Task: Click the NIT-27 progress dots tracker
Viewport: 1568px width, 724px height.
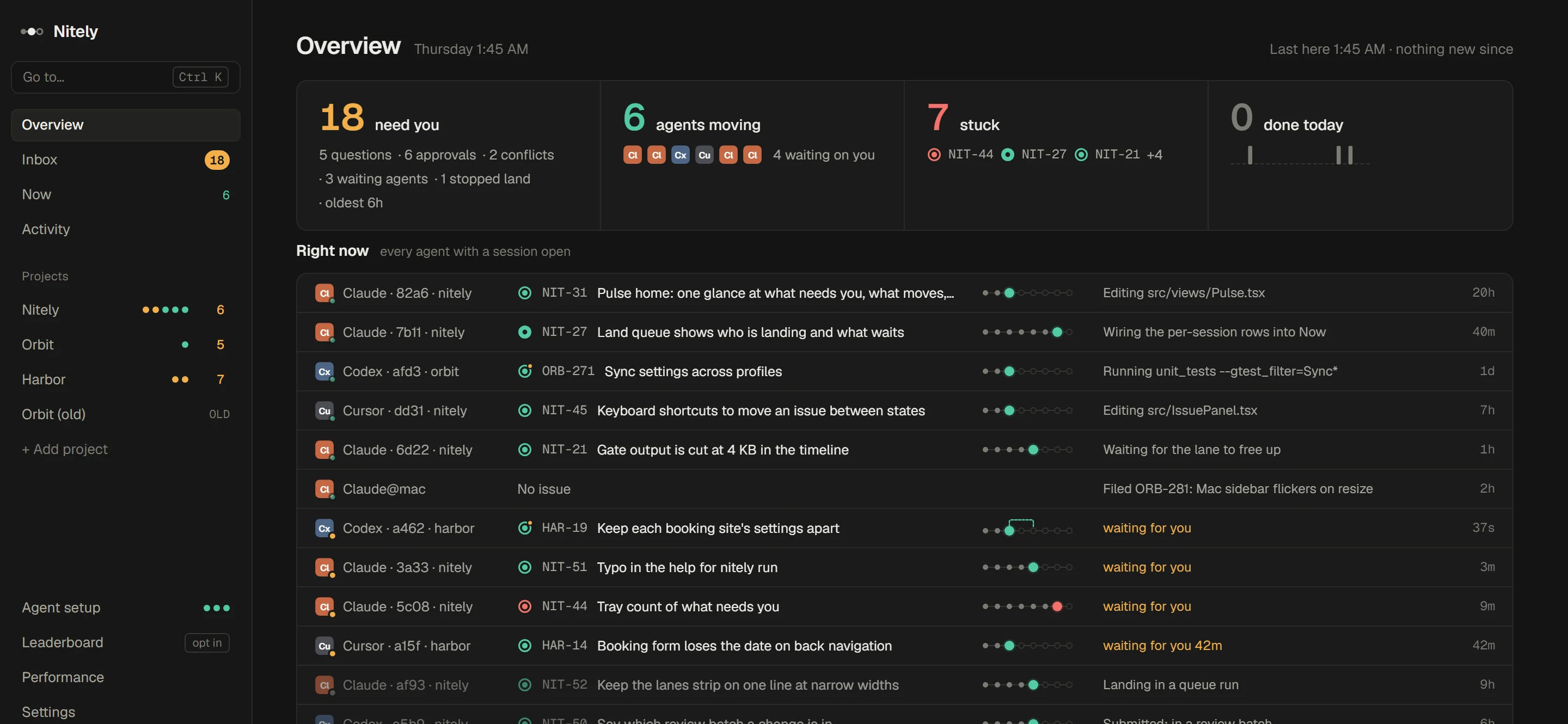Action: [1027, 332]
